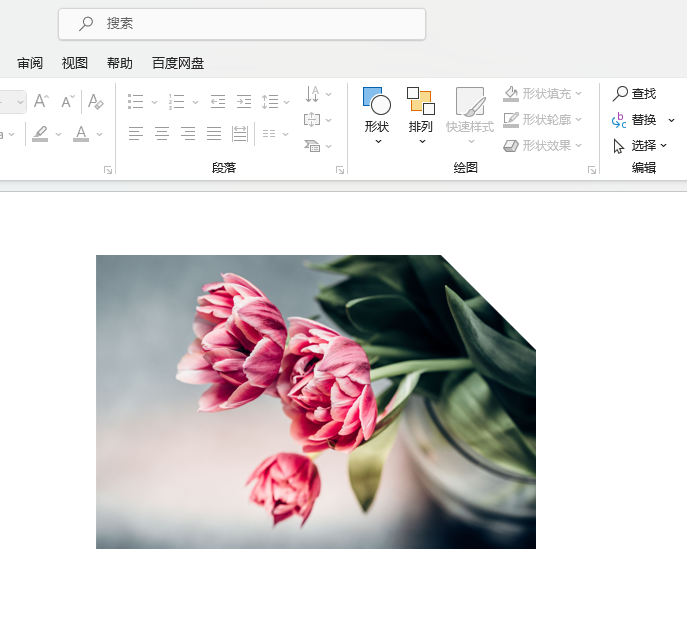Switch to the 视图 view tab

pos(74,63)
